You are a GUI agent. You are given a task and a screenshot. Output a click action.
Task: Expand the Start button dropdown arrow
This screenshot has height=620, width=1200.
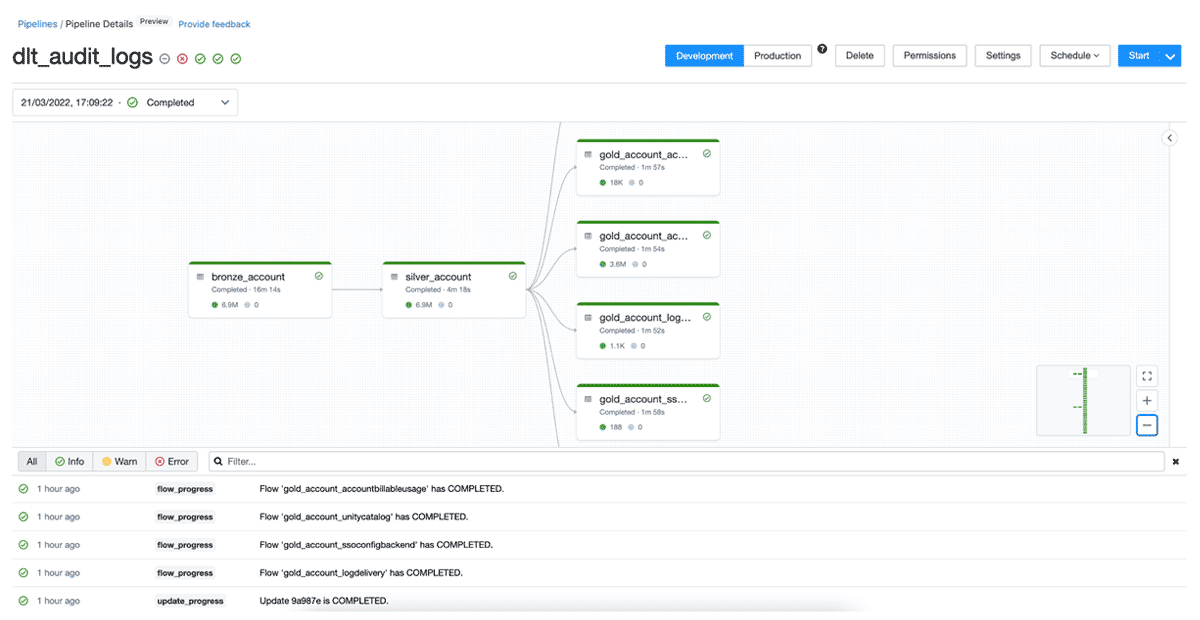coord(1172,56)
